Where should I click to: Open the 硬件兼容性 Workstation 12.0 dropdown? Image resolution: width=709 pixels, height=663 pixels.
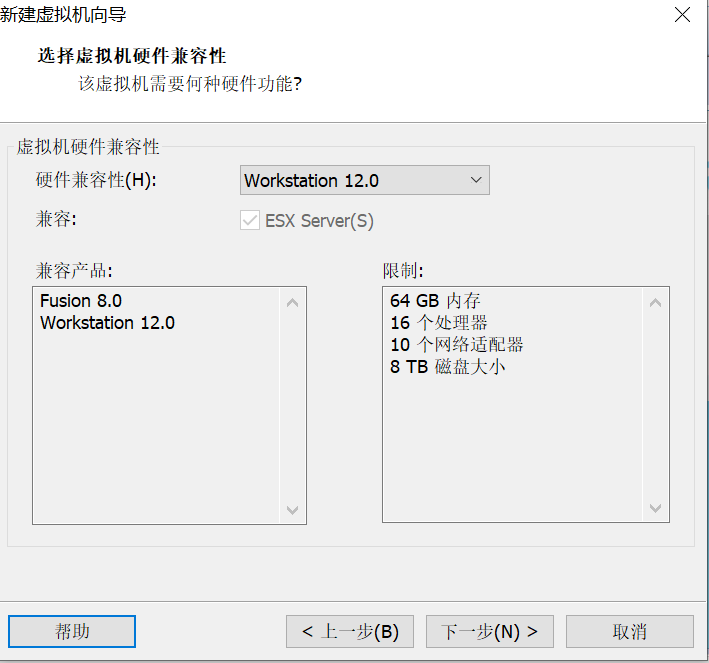[365, 181]
